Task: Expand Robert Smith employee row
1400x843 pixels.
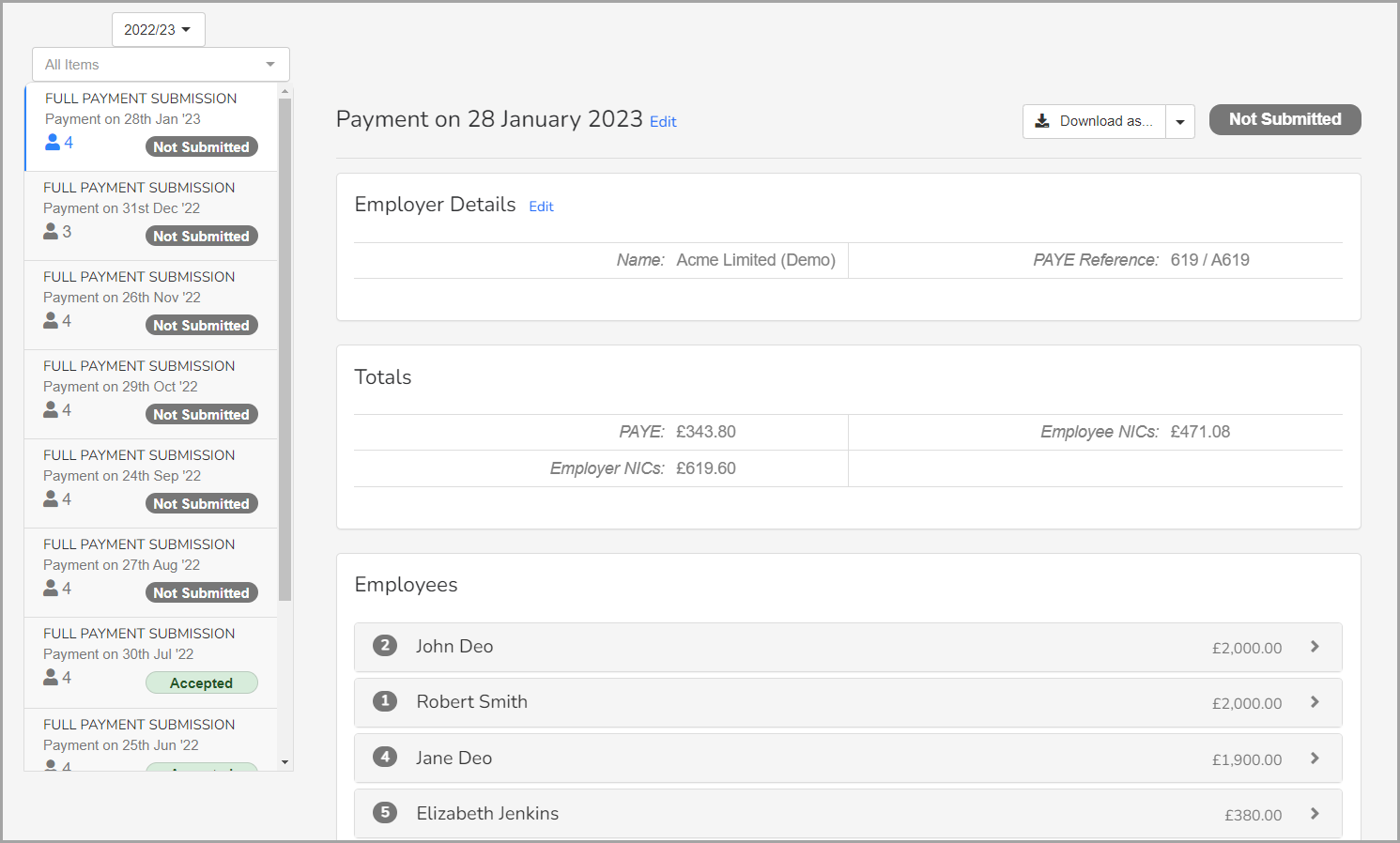Action: pos(848,702)
